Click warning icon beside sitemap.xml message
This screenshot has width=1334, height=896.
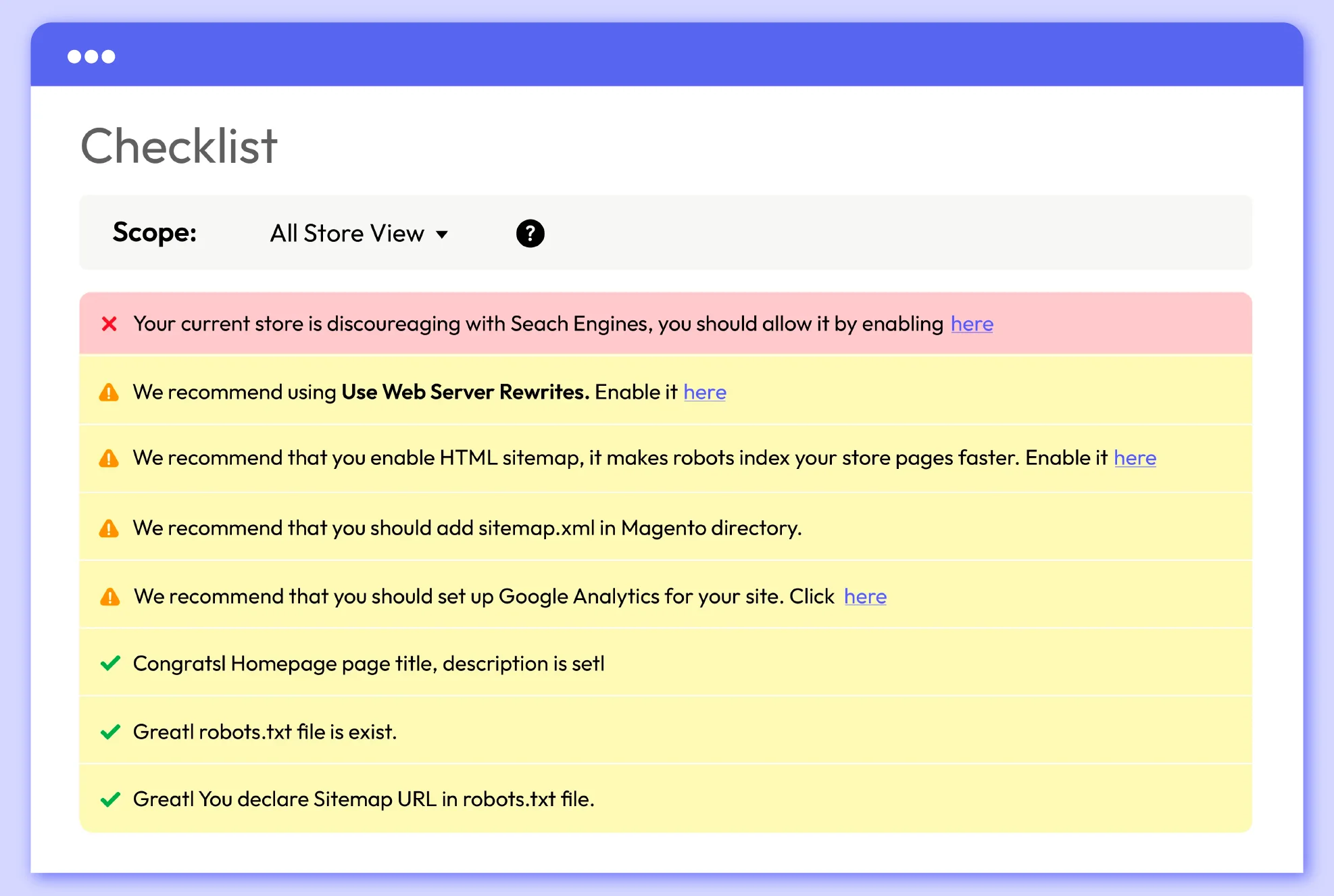tap(109, 528)
